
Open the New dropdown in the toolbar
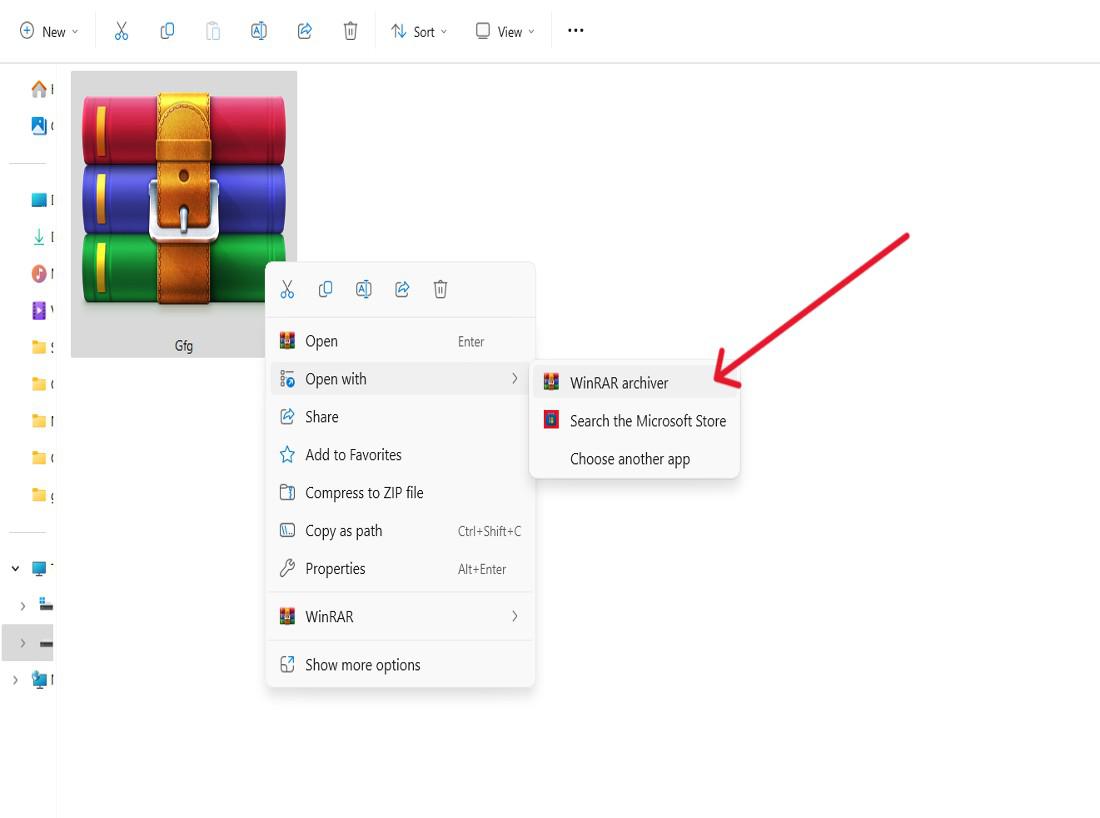click(49, 32)
